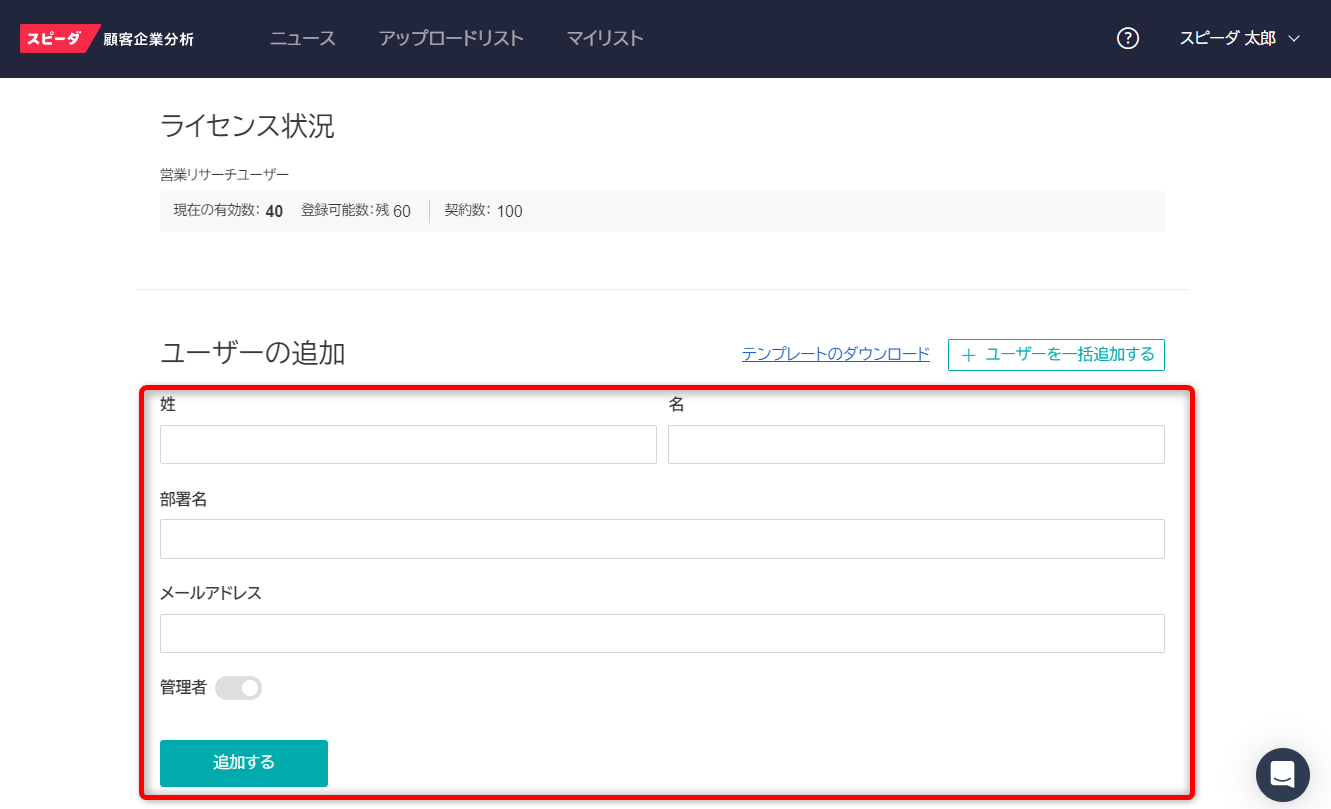Image resolution: width=1331 pixels, height=809 pixels.
Task: Open the chat support bubble icon
Action: (1282, 774)
